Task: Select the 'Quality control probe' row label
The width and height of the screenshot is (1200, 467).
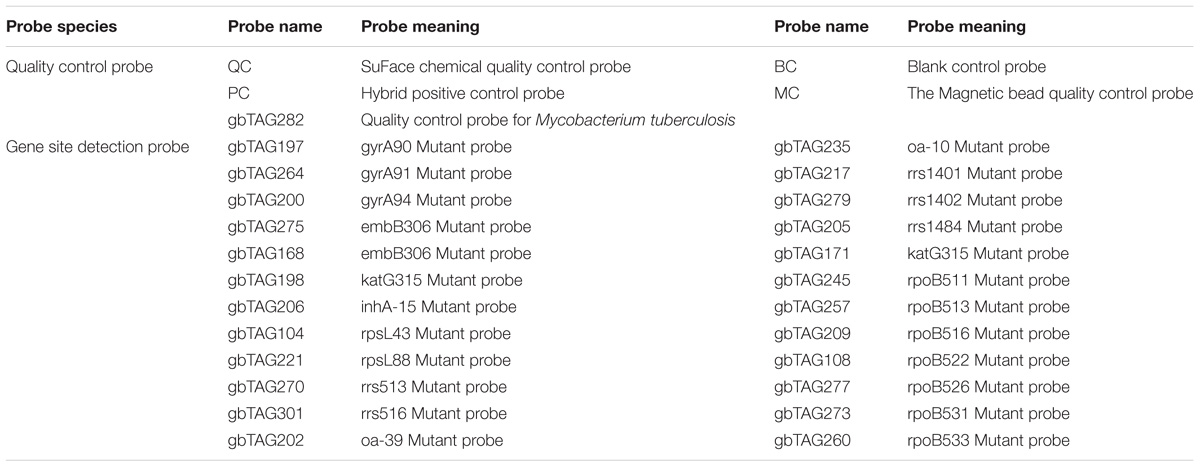Action: (71, 68)
